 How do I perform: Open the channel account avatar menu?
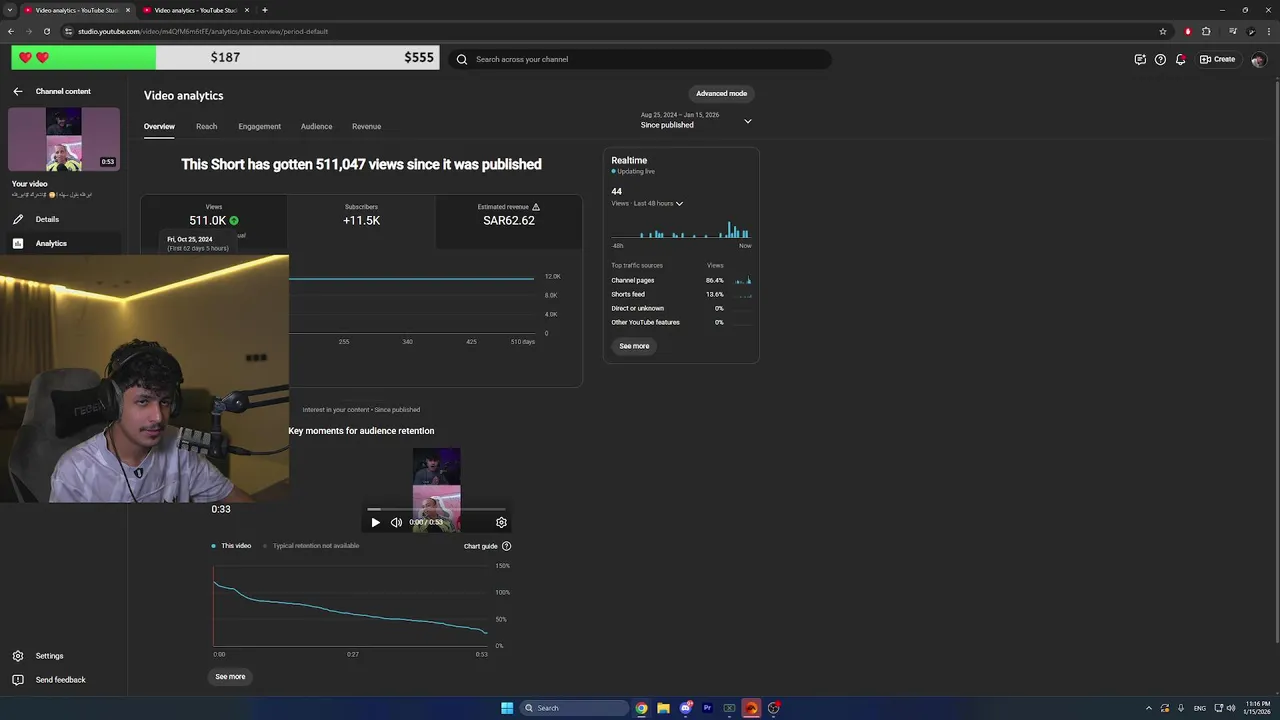[1258, 59]
